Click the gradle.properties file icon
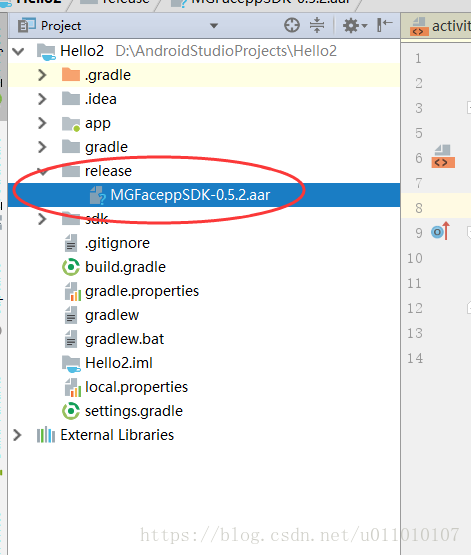The image size is (471, 555). [73, 291]
